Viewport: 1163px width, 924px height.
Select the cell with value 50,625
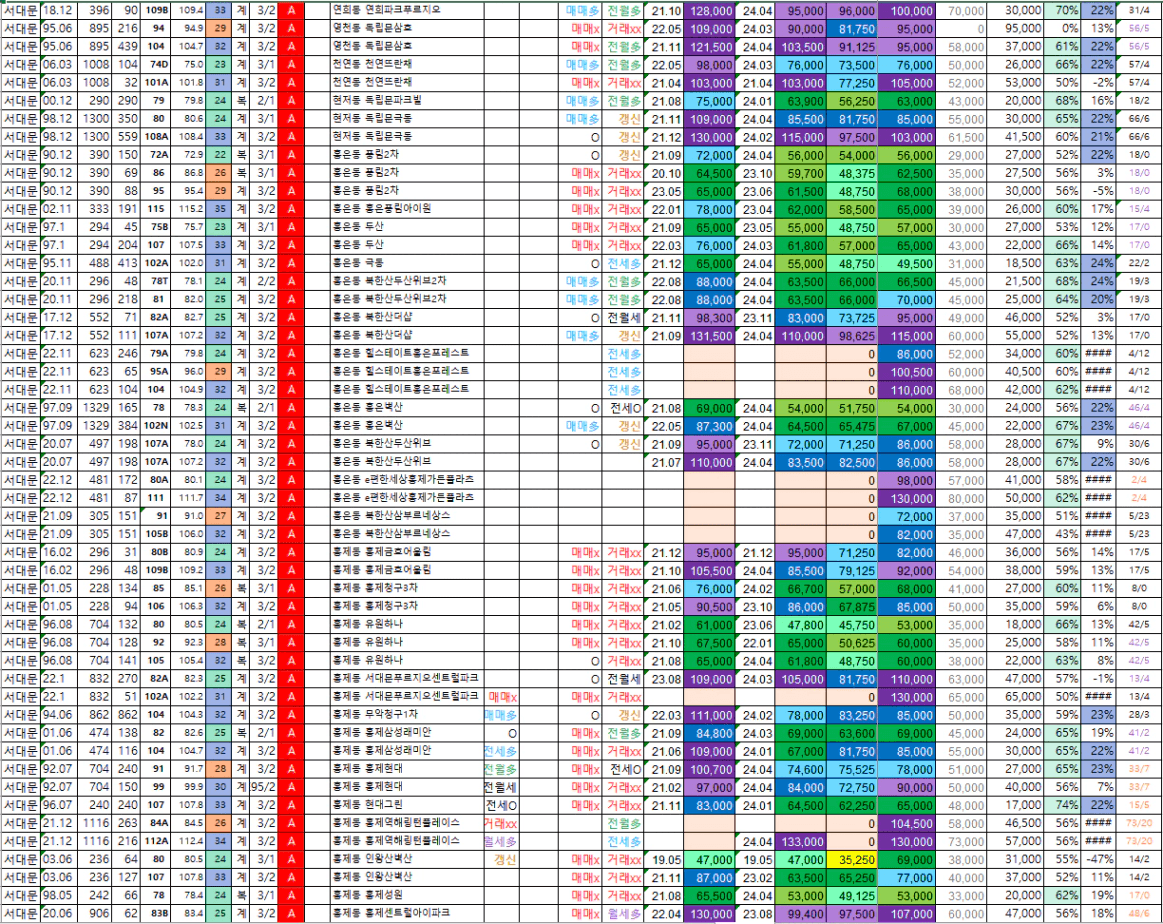click(x=851, y=643)
